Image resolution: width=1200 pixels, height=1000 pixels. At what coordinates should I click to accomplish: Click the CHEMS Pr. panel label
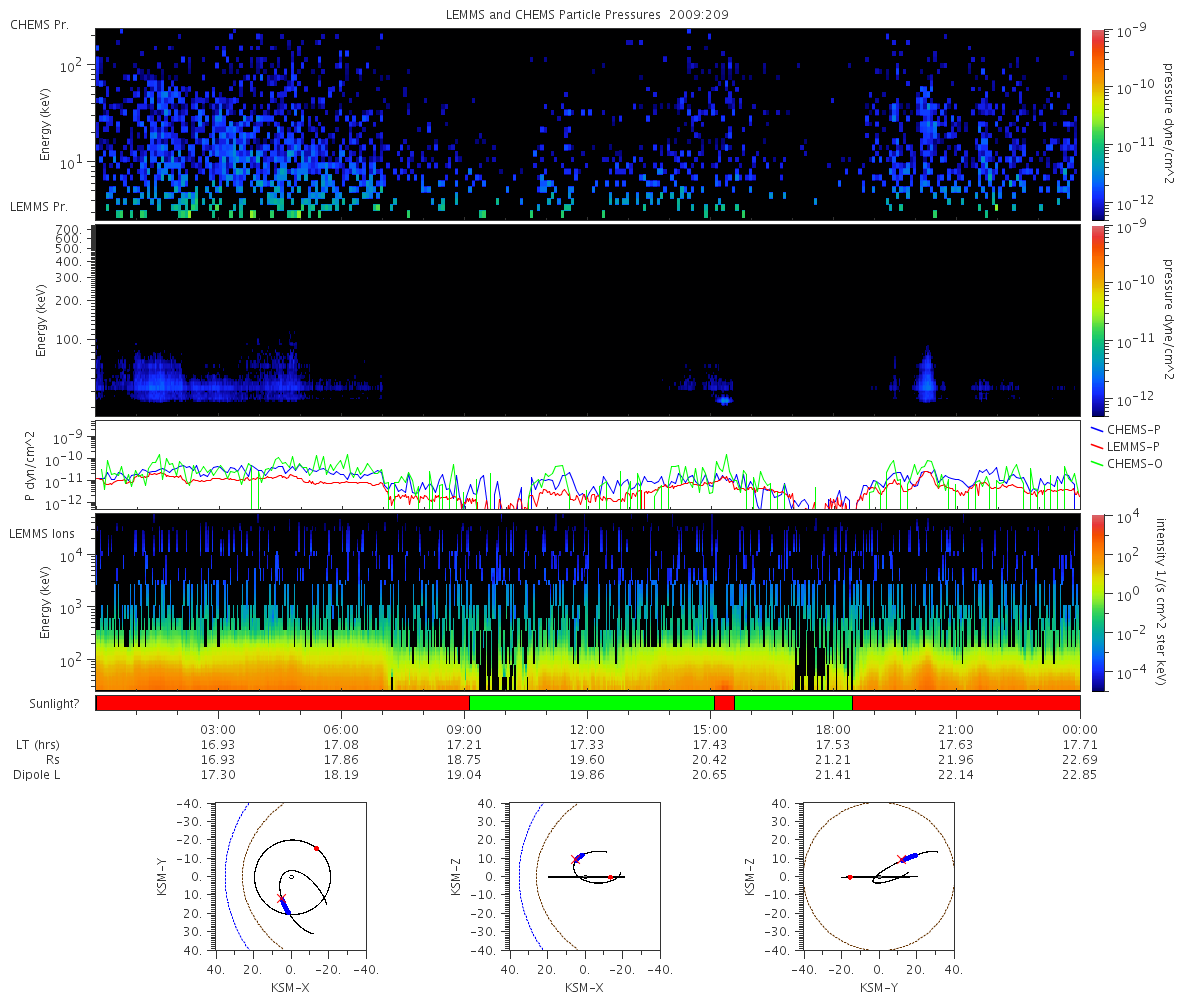tap(39, 23)
